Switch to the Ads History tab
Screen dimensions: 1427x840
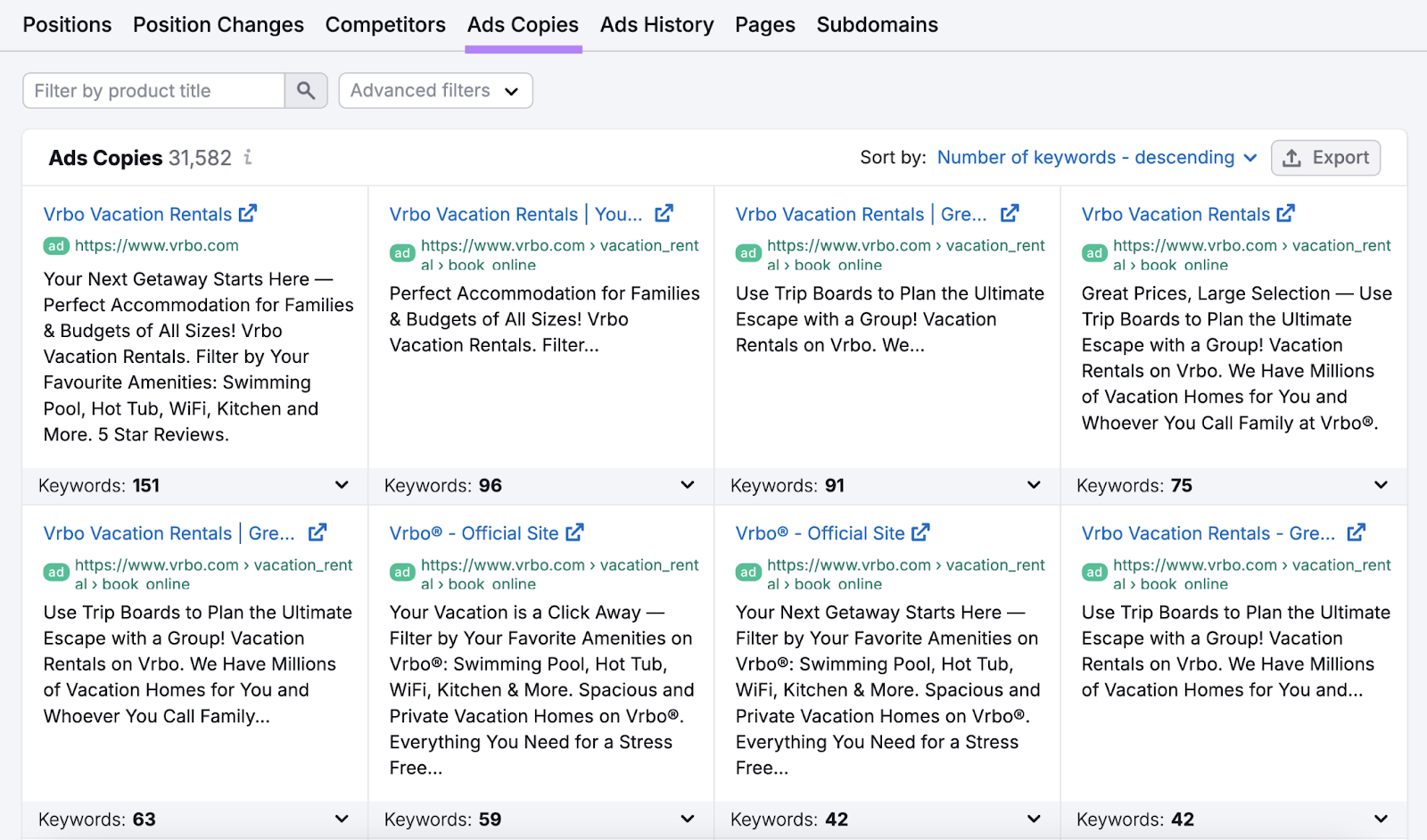click(x=656, y=24)
